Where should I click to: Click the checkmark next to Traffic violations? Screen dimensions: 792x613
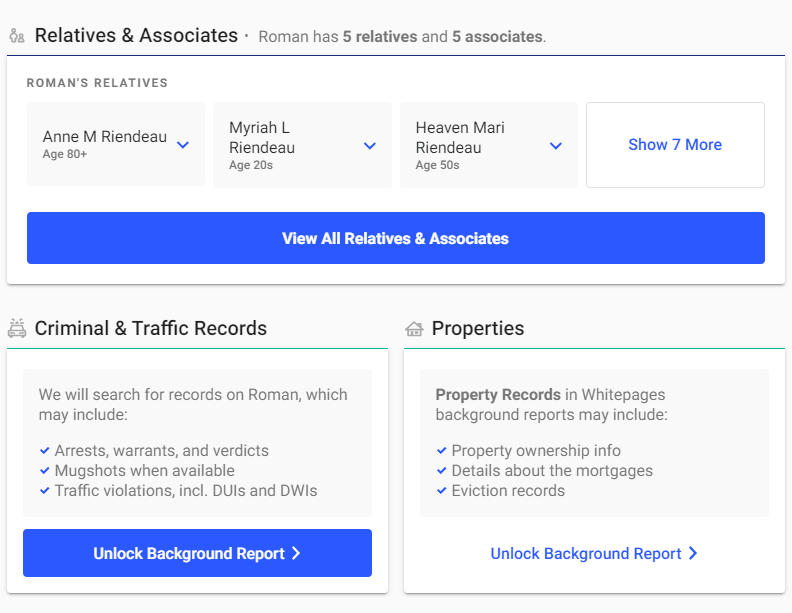tap(44, 490)
